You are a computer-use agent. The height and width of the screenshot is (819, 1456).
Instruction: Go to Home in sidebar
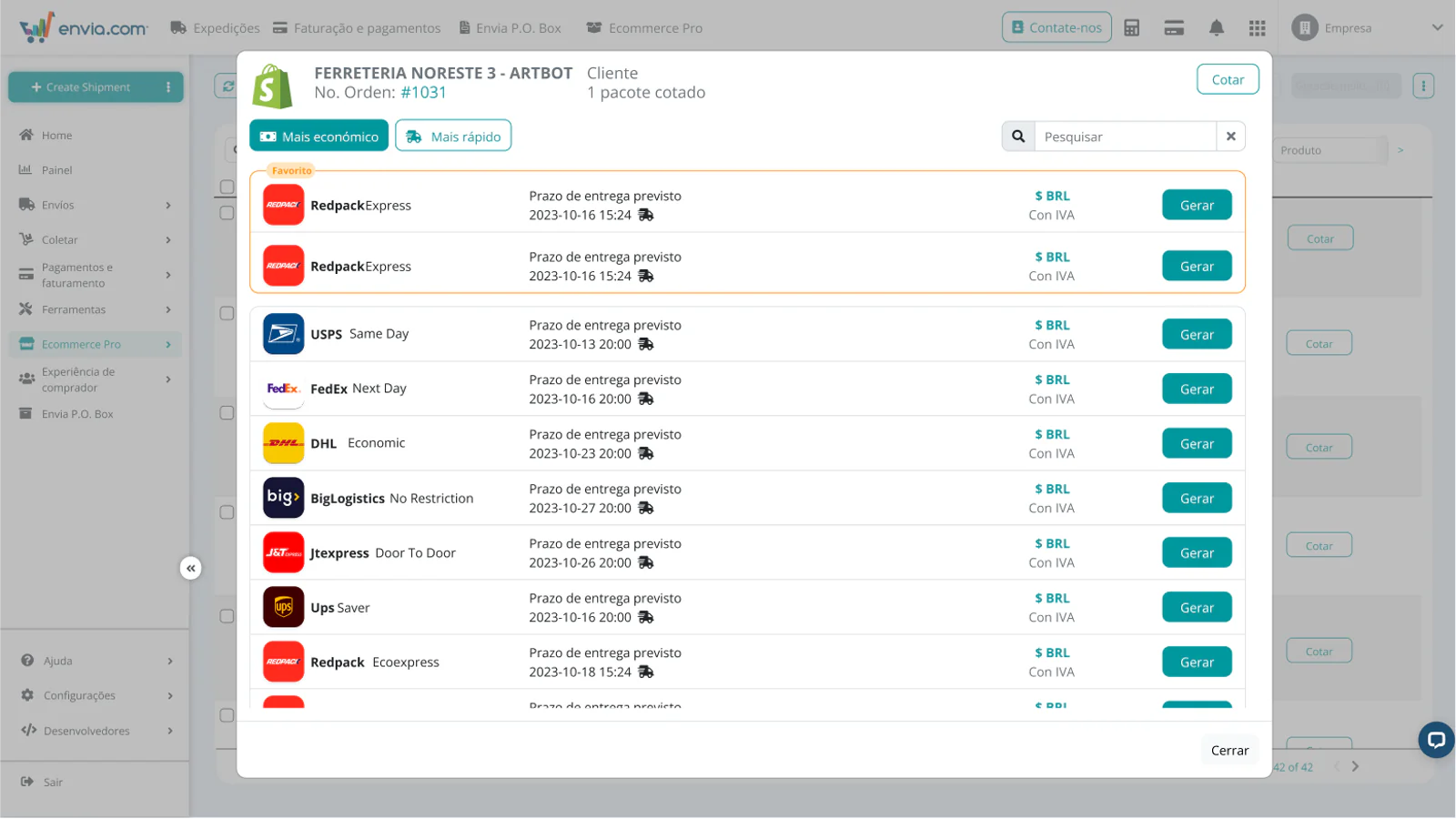click(56, 136)
